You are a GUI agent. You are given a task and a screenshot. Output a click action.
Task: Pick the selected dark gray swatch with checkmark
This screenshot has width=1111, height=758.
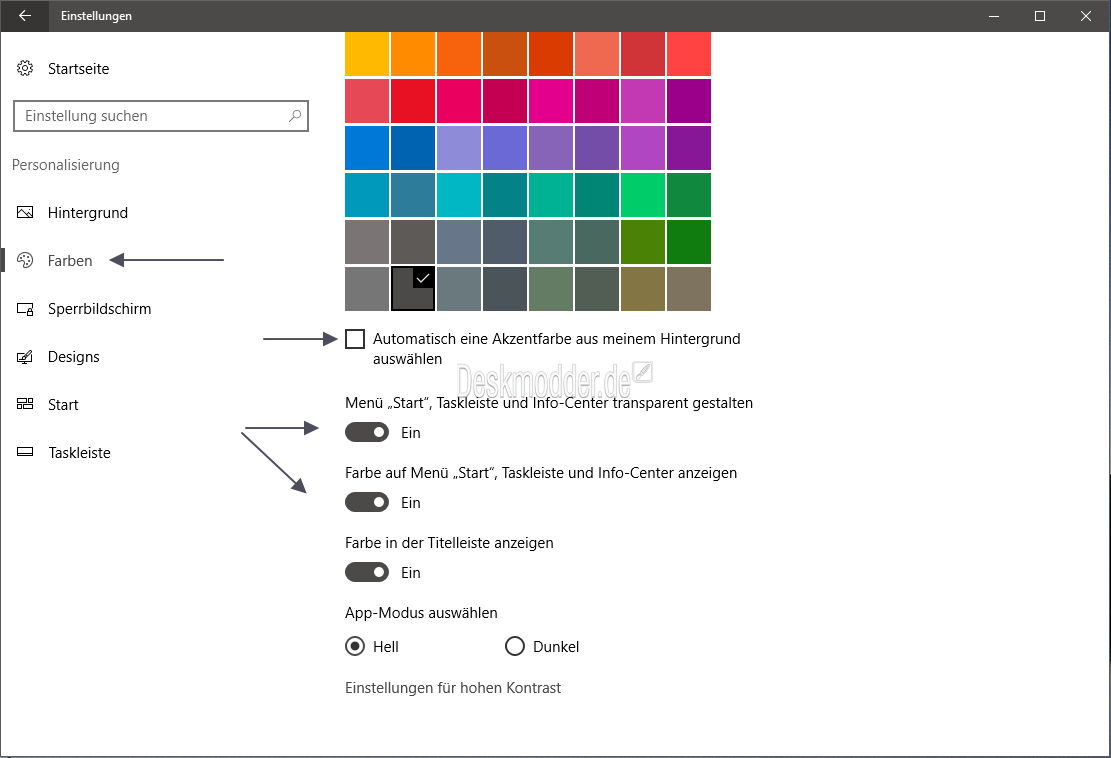(413, 289)
